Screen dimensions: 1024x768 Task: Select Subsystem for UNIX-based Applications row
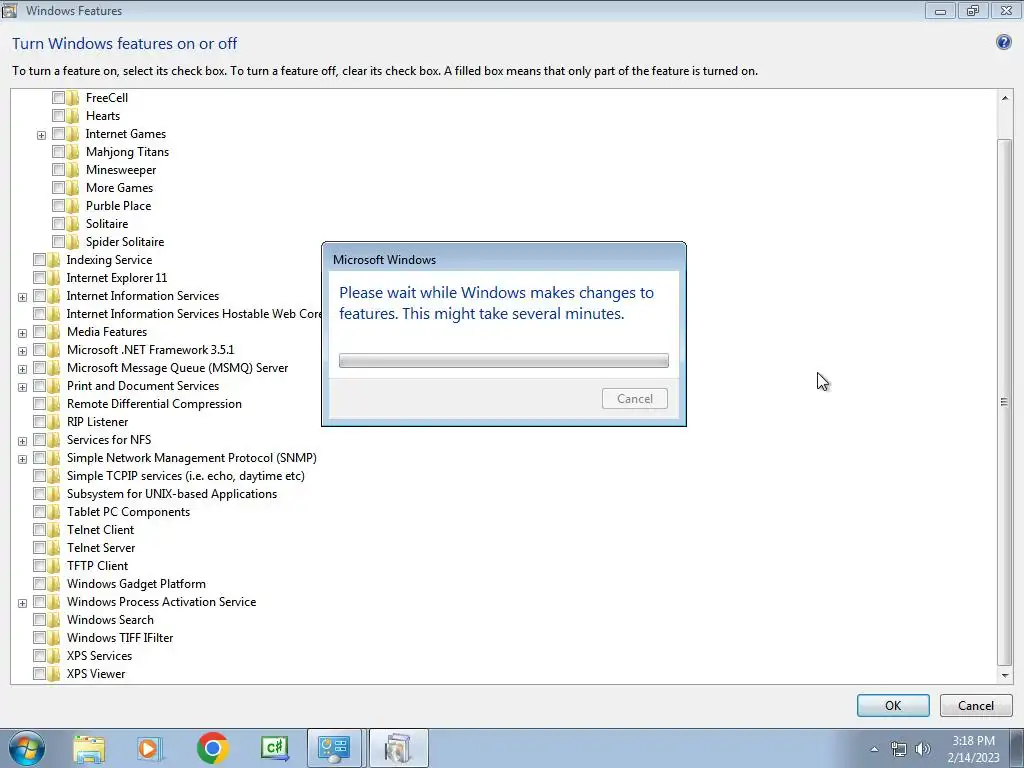(172, 494)
